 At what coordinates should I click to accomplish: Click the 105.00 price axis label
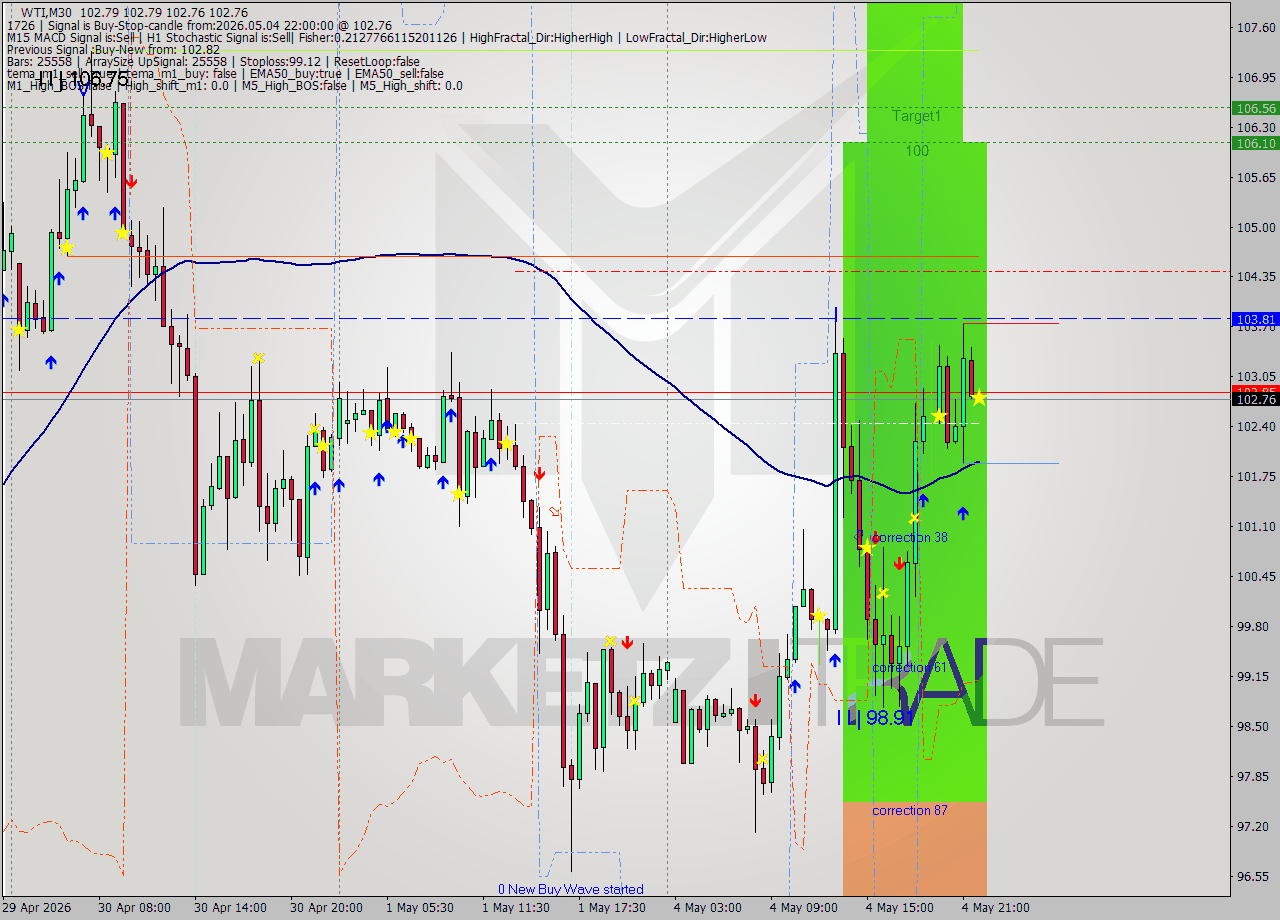click(x=1254, y=227)
